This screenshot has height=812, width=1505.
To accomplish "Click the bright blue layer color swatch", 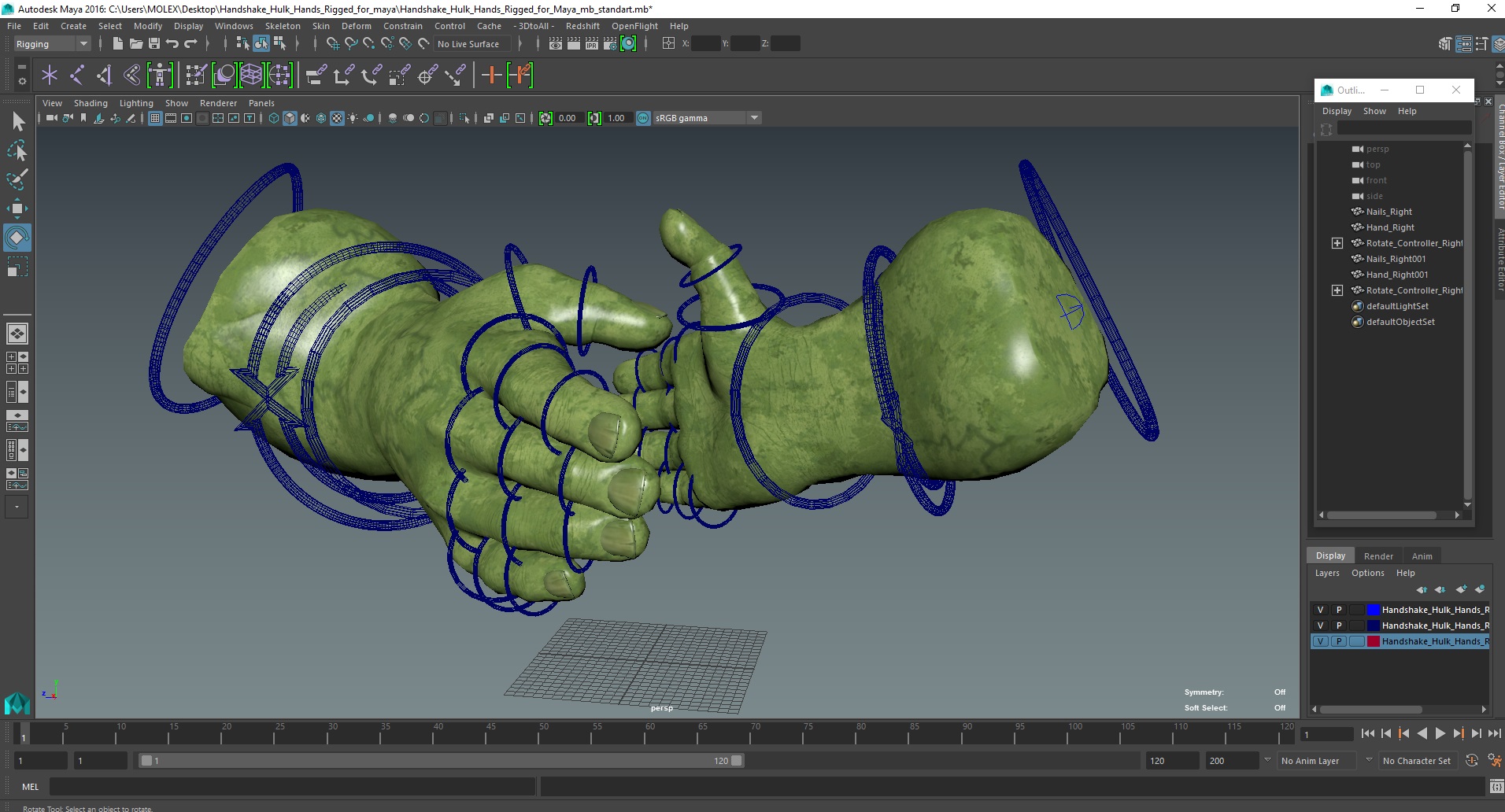I will [1374, 610].
